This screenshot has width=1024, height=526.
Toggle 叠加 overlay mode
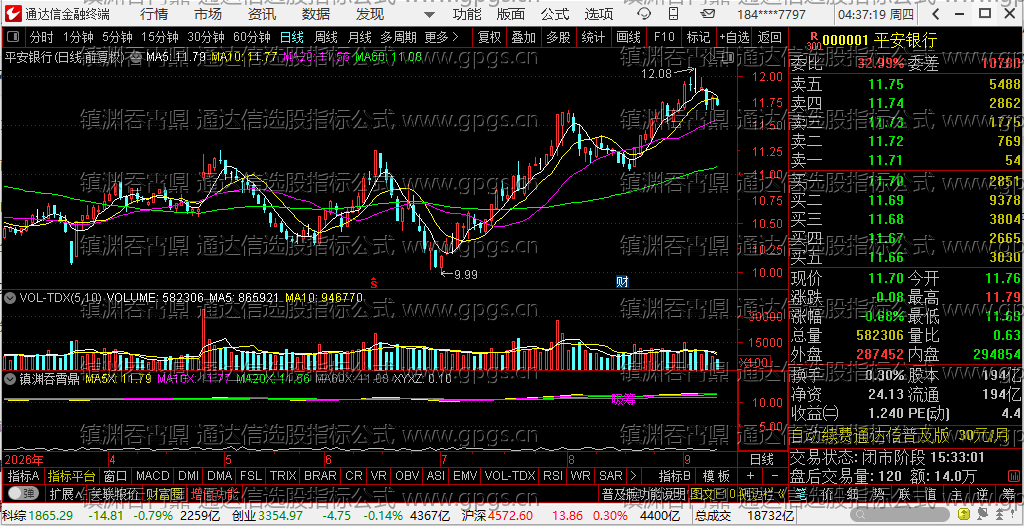(523, 37)
